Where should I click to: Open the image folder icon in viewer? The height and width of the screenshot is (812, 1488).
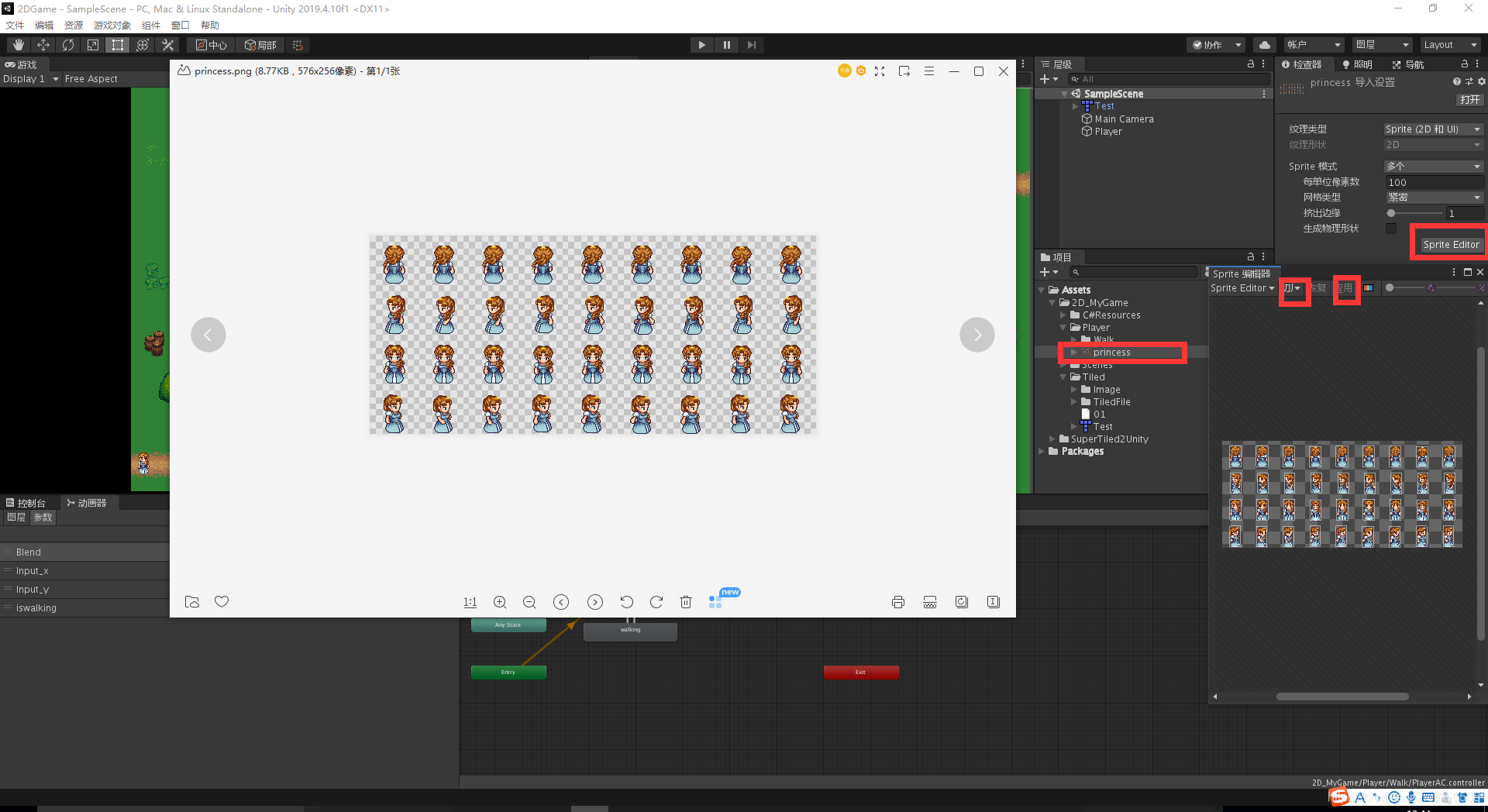pyautogui.click(x=192, y=601)
